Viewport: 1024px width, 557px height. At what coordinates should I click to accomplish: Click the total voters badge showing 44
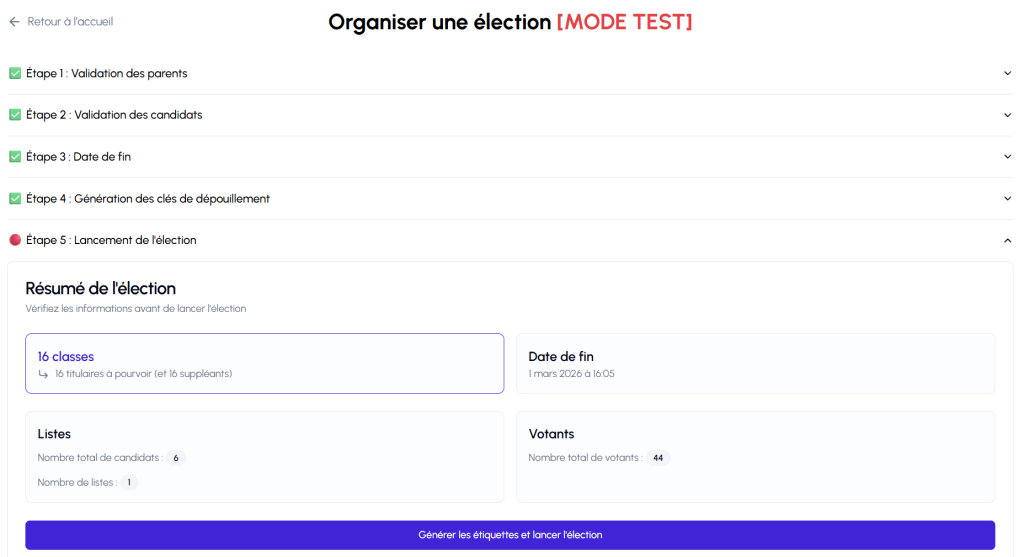[658, 458]
